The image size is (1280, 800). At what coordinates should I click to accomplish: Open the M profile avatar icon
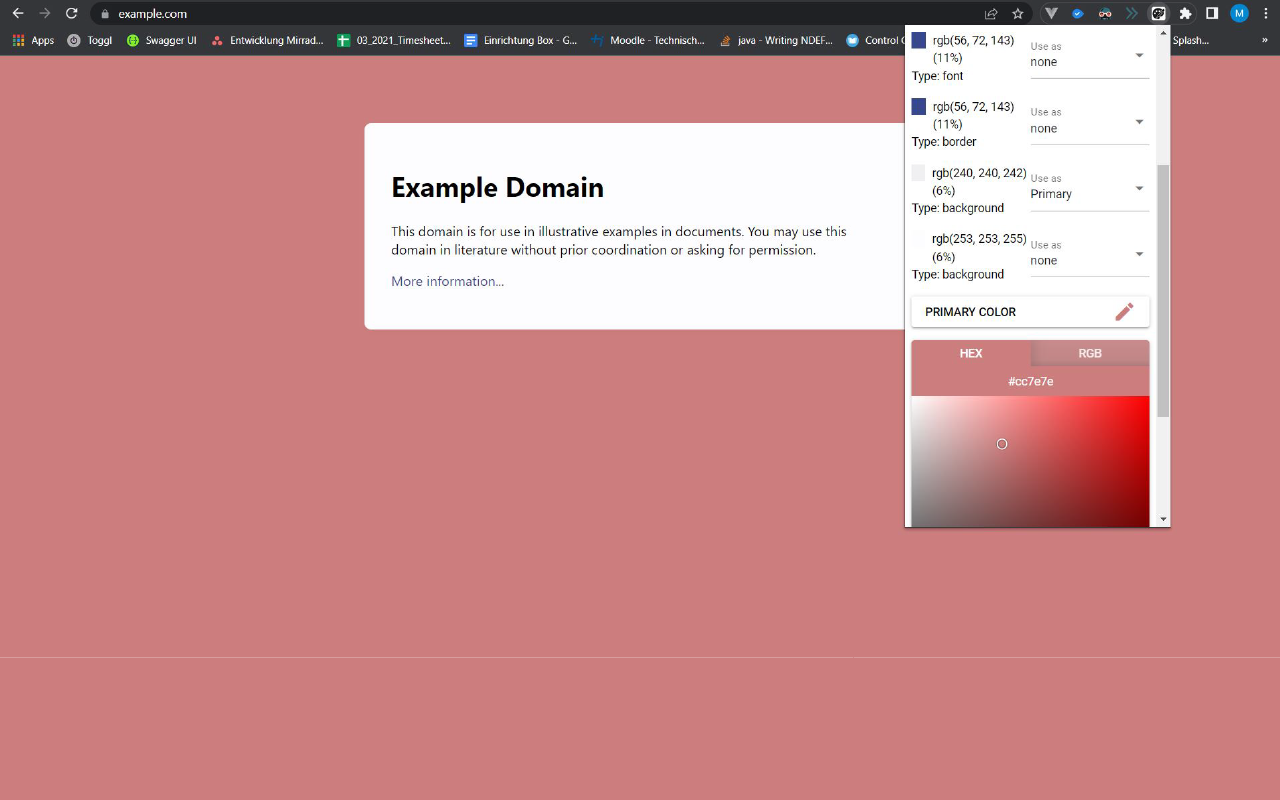tap(1238, 13)
